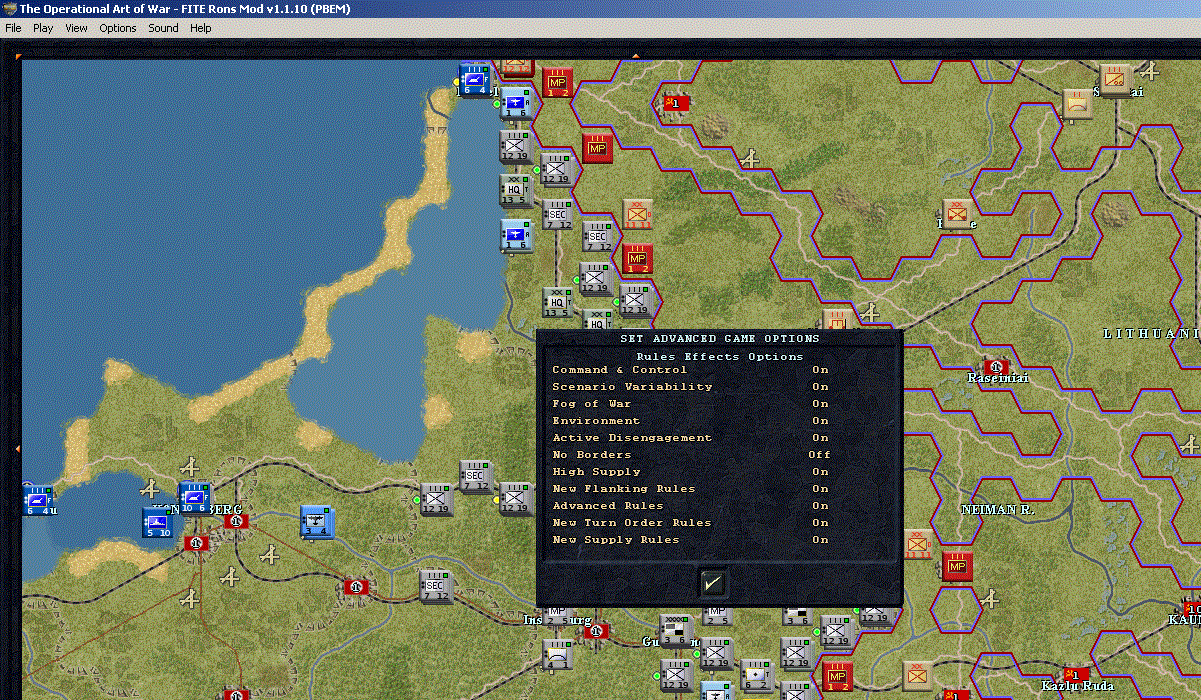1201x700 pixels.
Task: Open the Sound menu
Action: (x=163, y=28)
